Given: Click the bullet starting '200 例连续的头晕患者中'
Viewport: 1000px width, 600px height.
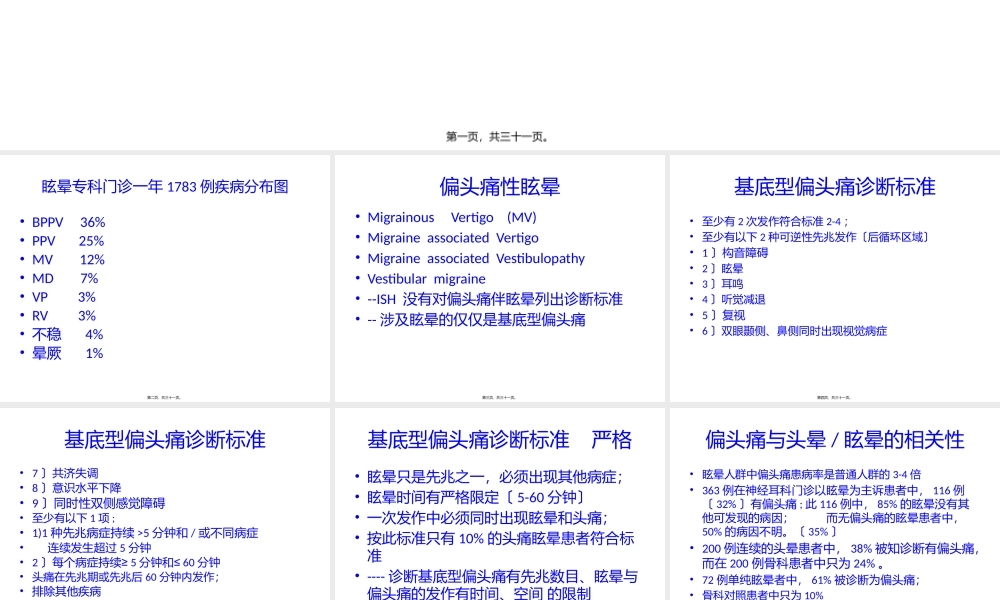Looking at the screenshot, I should pyautogui.click(x=840, y=556).
